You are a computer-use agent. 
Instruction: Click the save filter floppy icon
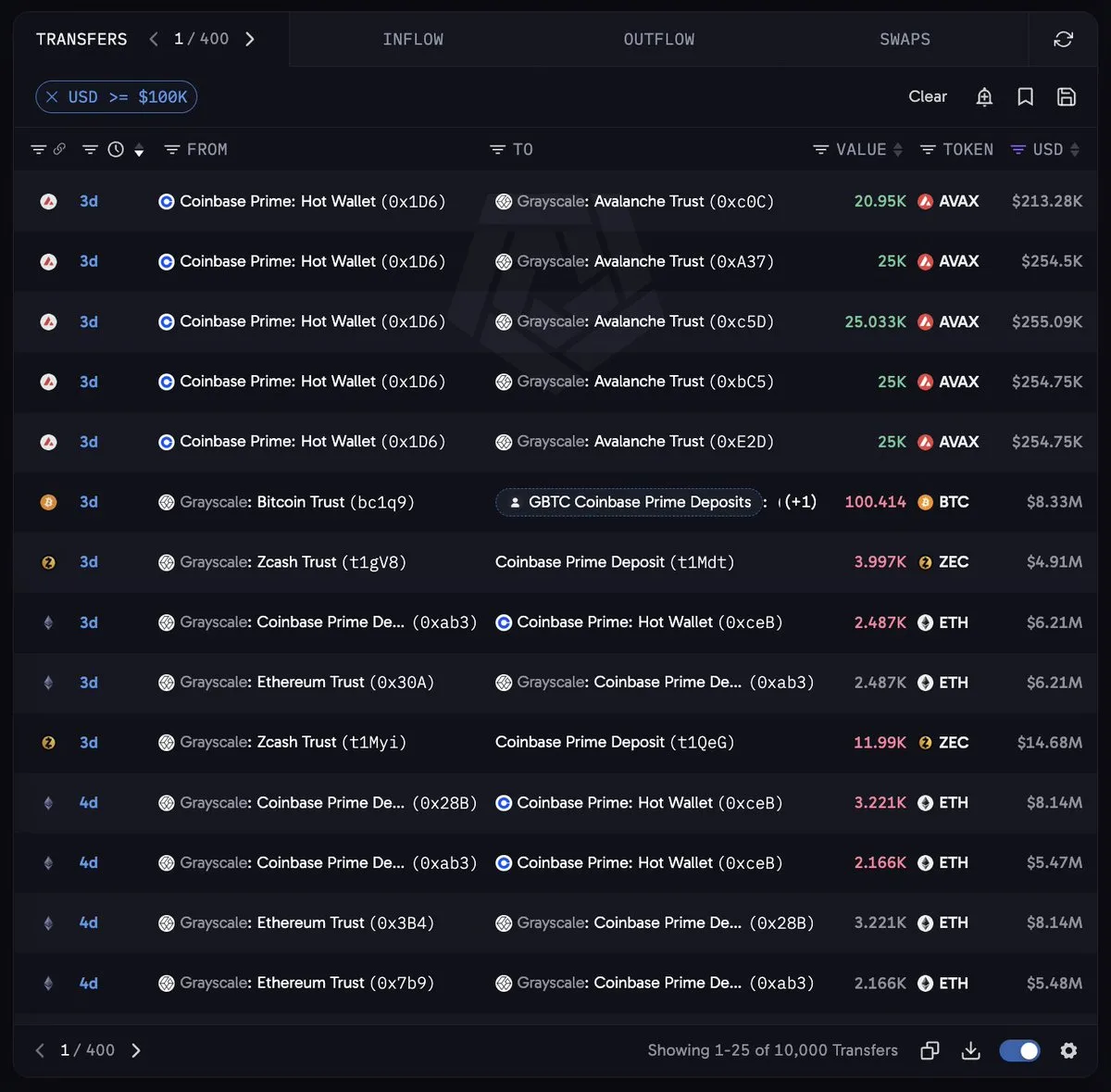click(x=1067, y=96)
